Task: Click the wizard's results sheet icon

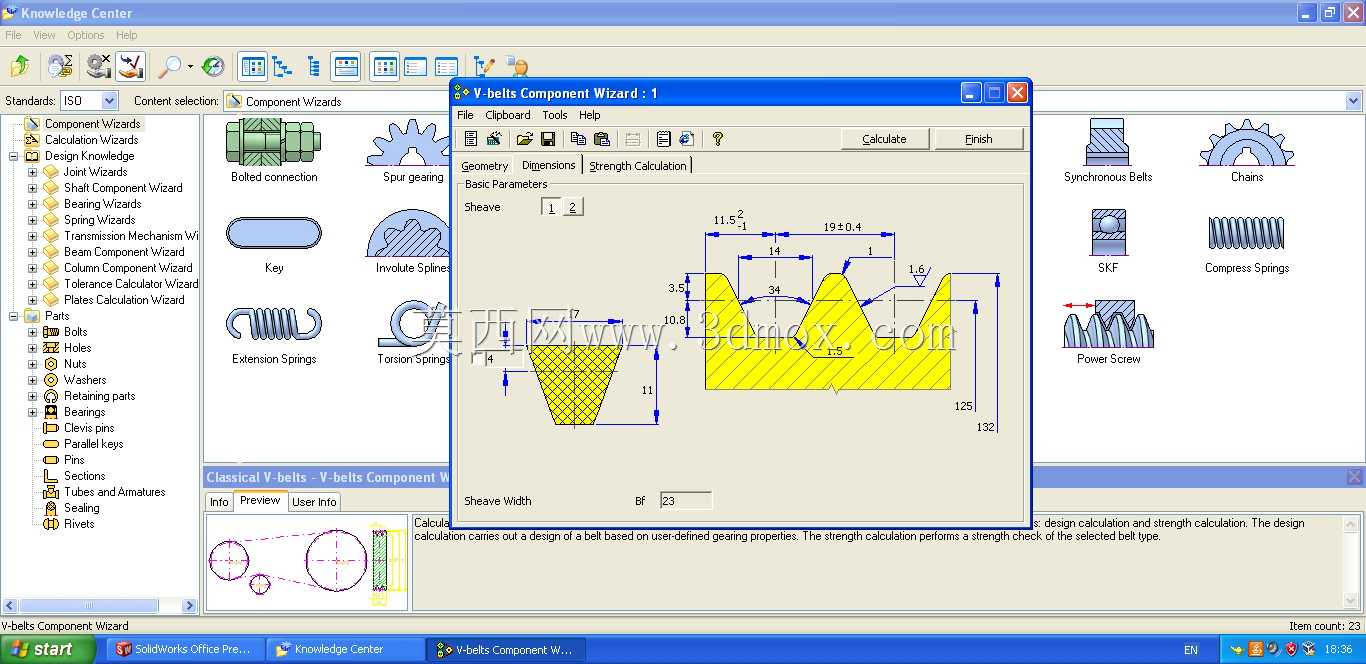Action: (x=471, y=139)
